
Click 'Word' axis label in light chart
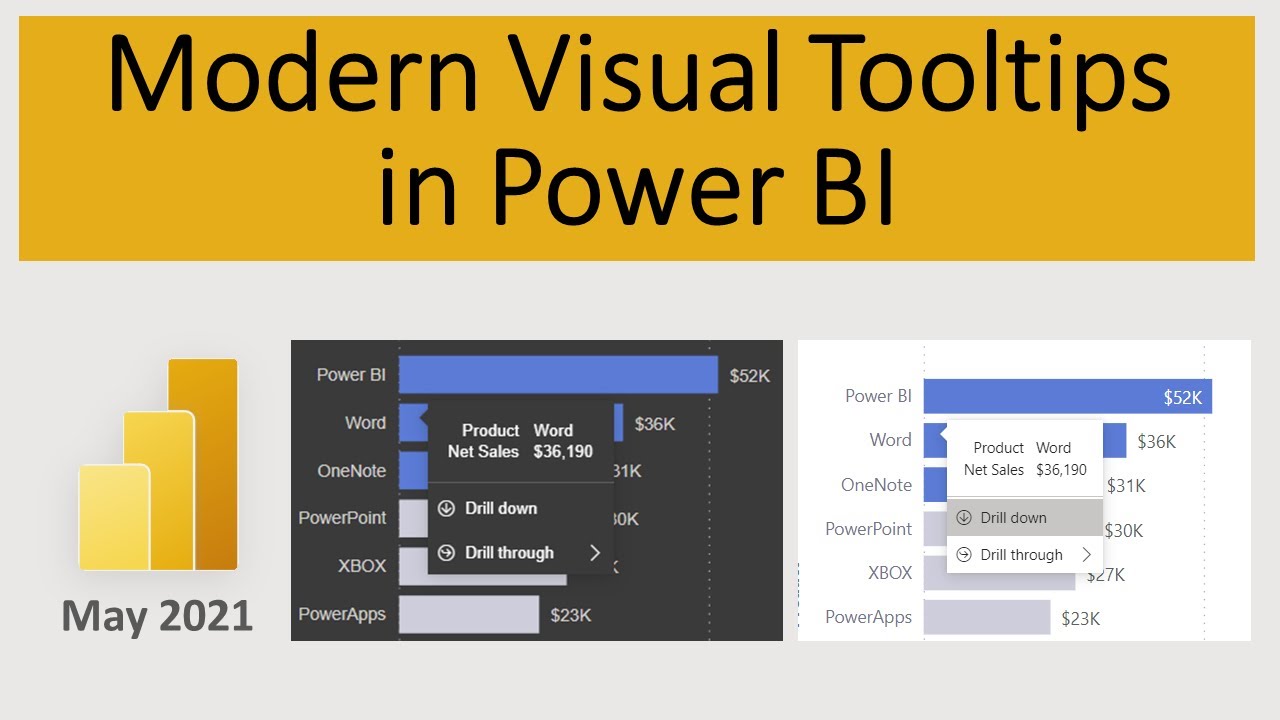(890, 440)
